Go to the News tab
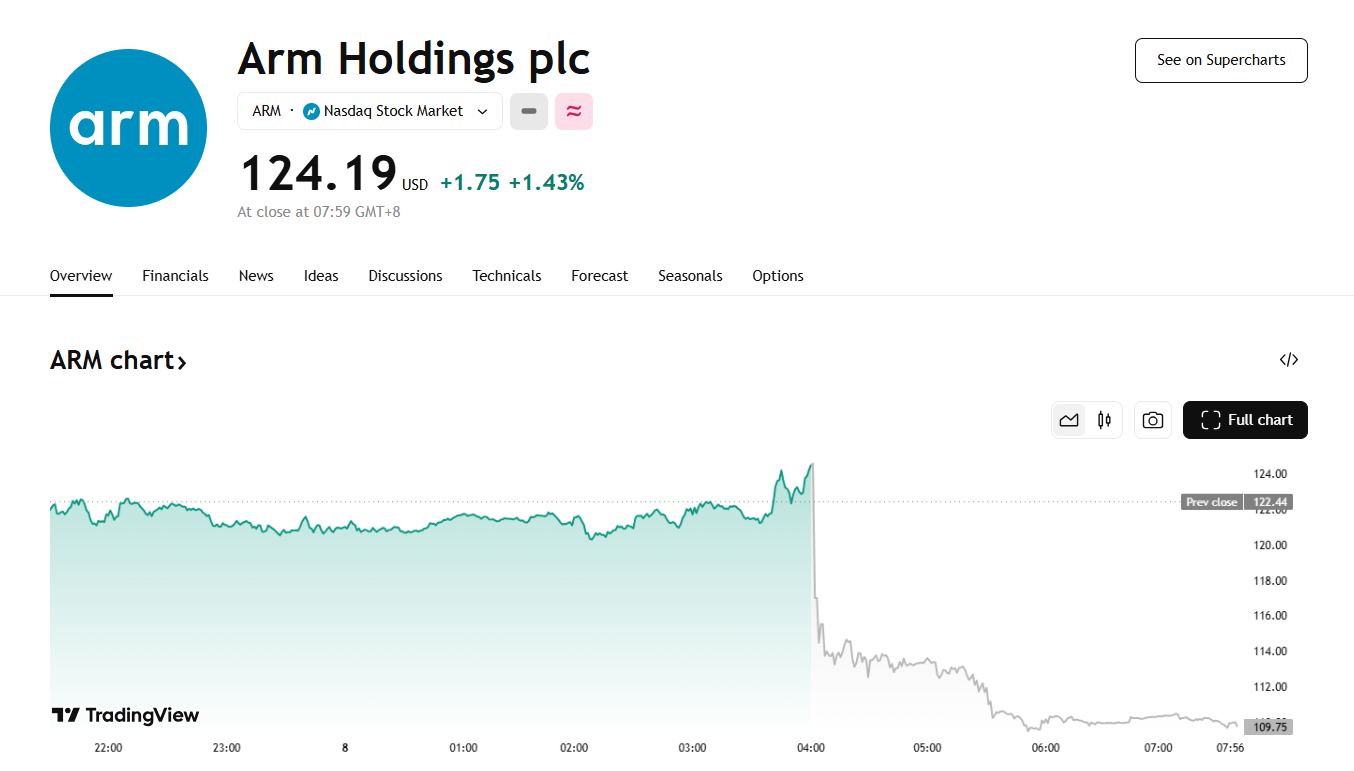The height and width of the screenshot is (771, 1354). click(x=256, y=276)
